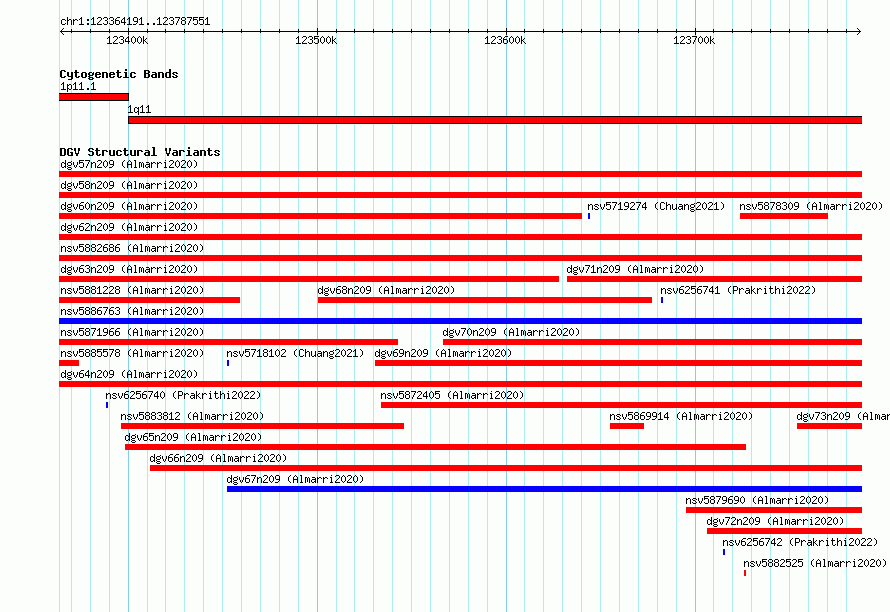Select the nsv5882525 (Almarri2020) label
The height and width of the screenshot is (612, 890).
(x=815, y=563)
